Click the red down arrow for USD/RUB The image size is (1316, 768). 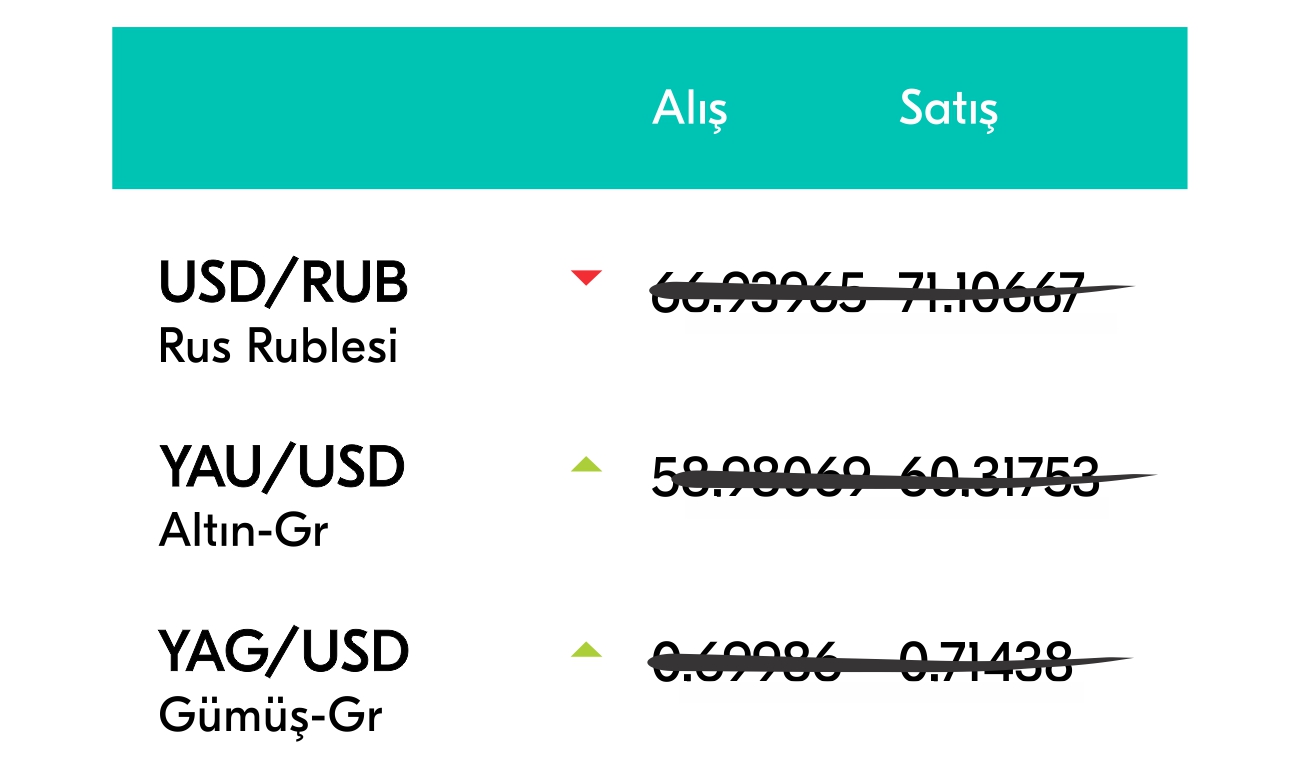pyautogui.click(x=586, y=277)
